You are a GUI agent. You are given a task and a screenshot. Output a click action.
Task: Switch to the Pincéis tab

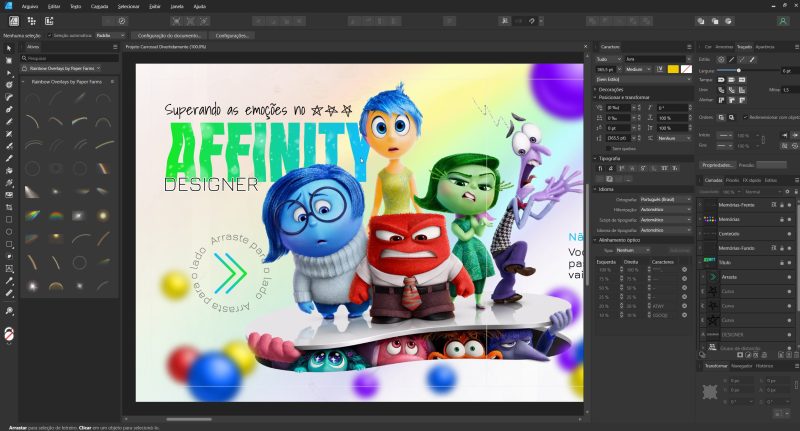point(732,180)
